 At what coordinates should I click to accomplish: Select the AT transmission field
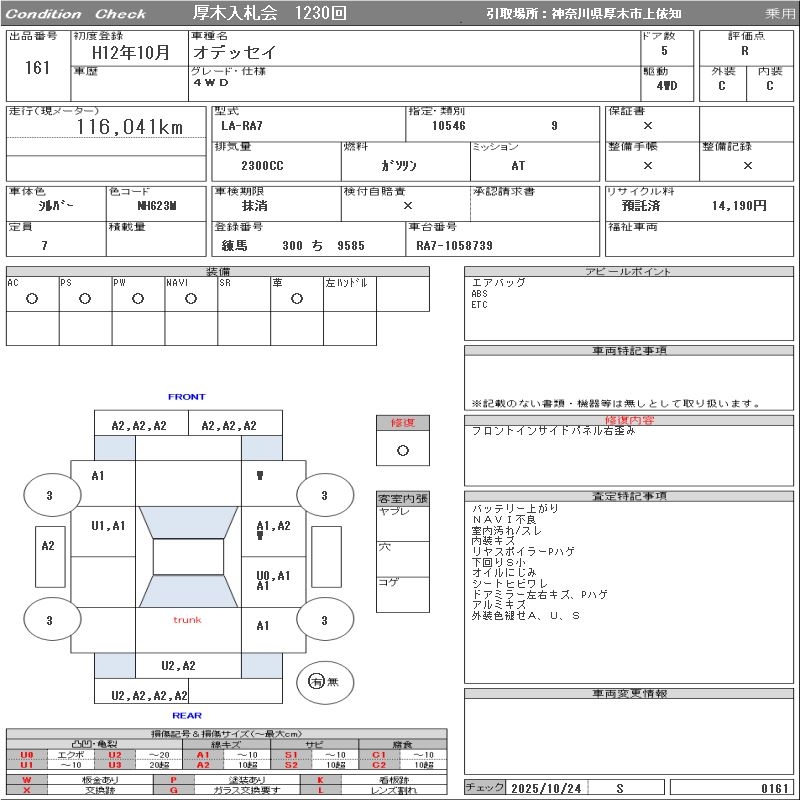518,166
